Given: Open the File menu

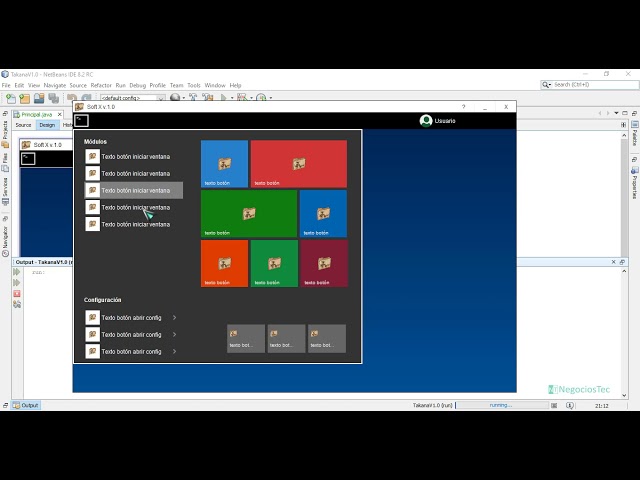Looking at the screenshot, I should [6, 85].
